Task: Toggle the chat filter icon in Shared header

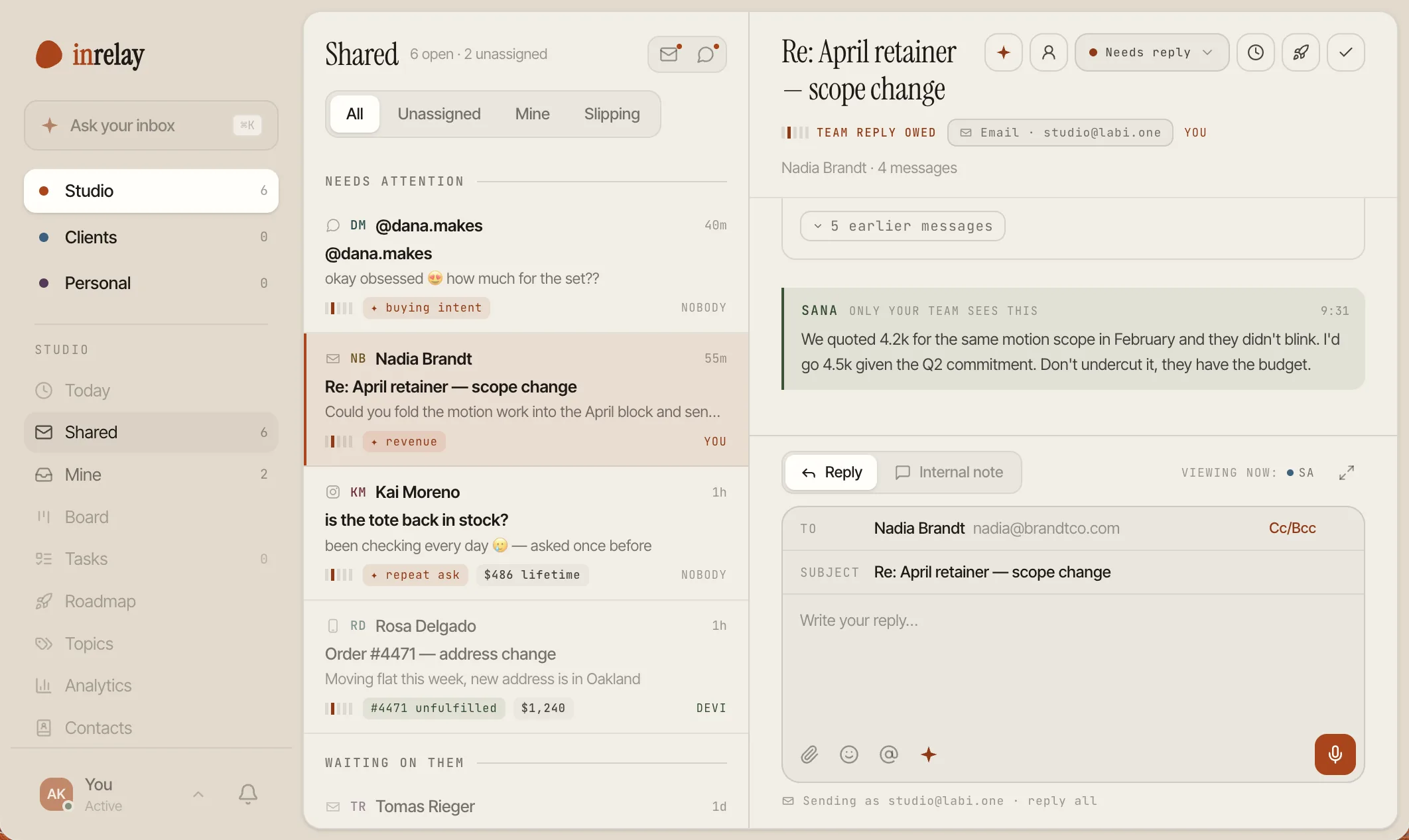Action: click(x=707, y=54)
